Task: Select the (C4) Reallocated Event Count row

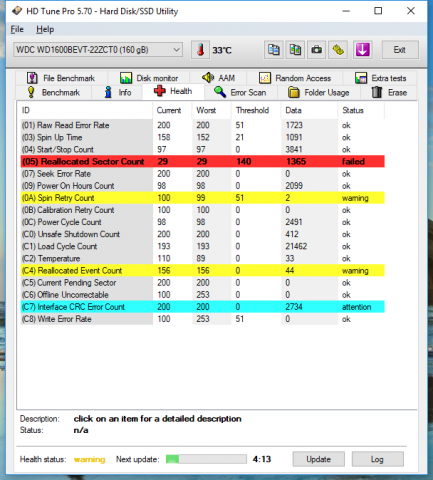Action: (202, 271)
